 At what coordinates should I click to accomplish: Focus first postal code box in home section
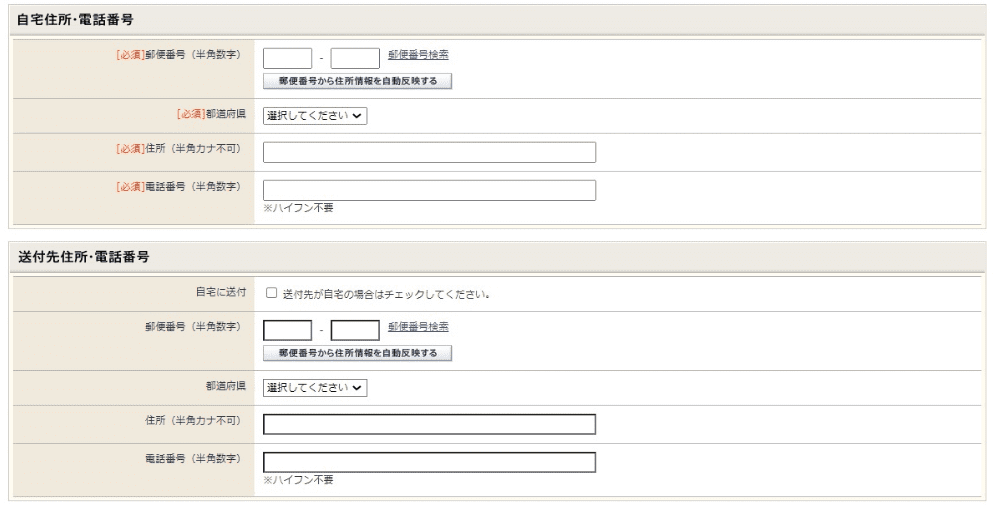[287, 58]
